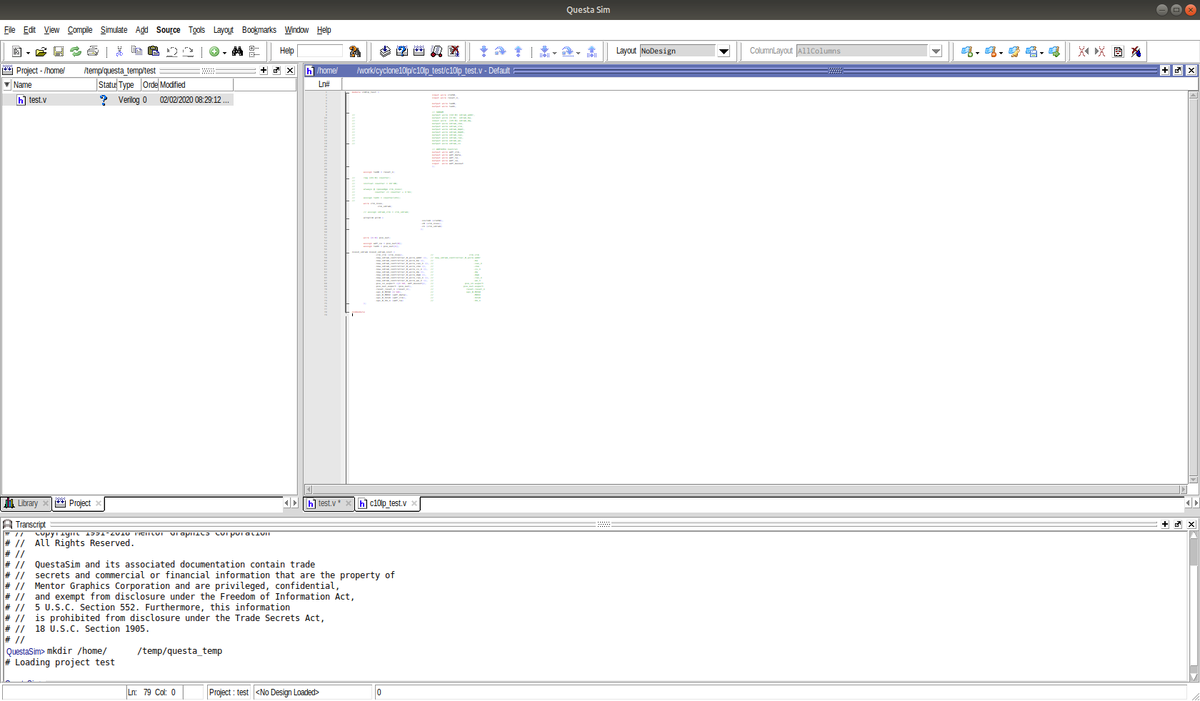This screenshot has width=1200, height=701.
Task: Click the fifth bookmark toolbar icon with green arrow
Action: tap(1053, 51)
